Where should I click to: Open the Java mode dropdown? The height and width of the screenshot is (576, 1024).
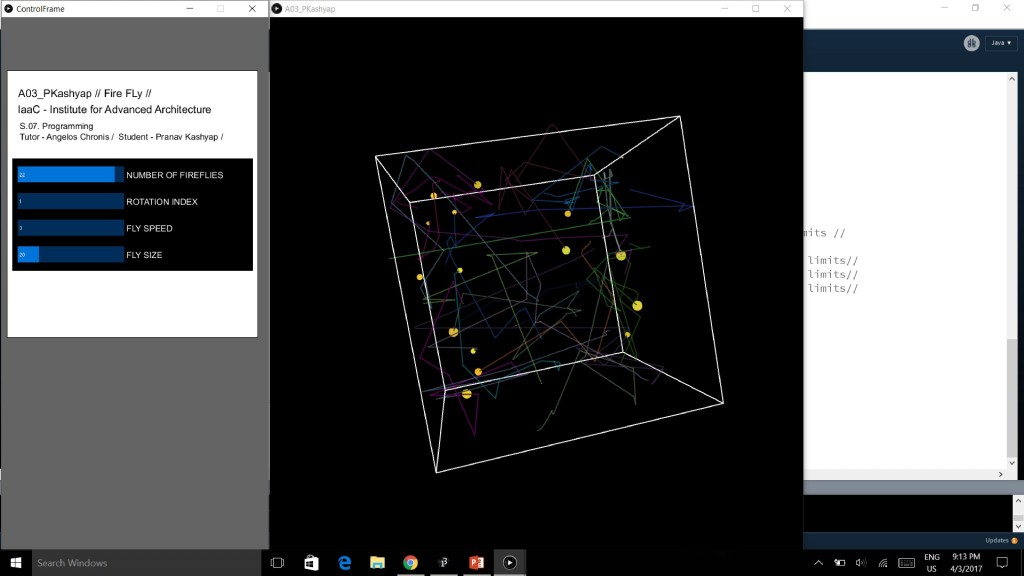(x=1000, y=43)
